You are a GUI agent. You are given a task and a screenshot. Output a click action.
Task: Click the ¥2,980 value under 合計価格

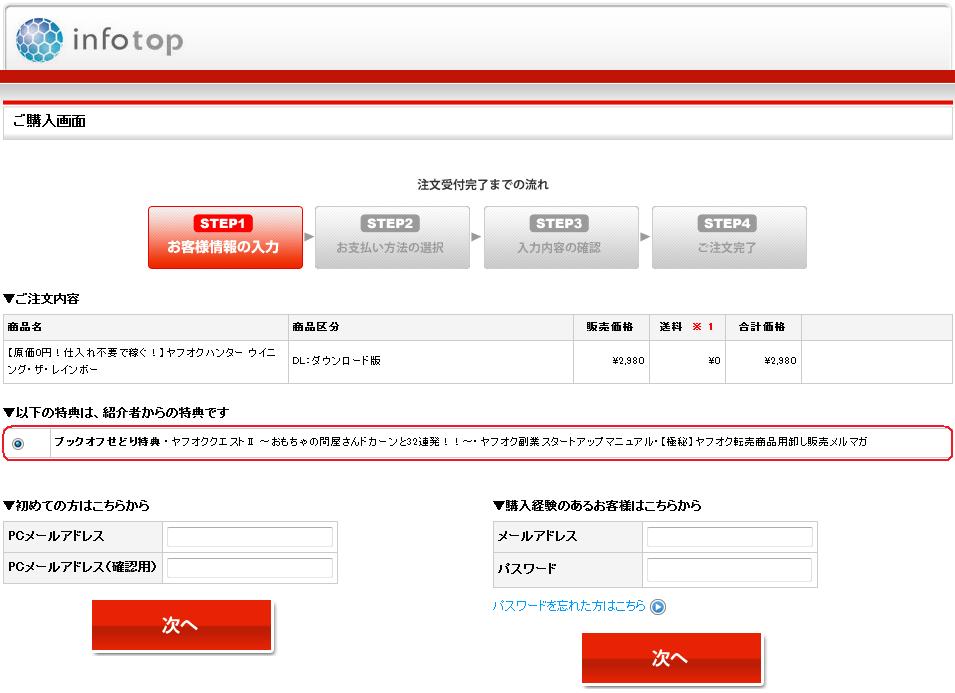781,361
